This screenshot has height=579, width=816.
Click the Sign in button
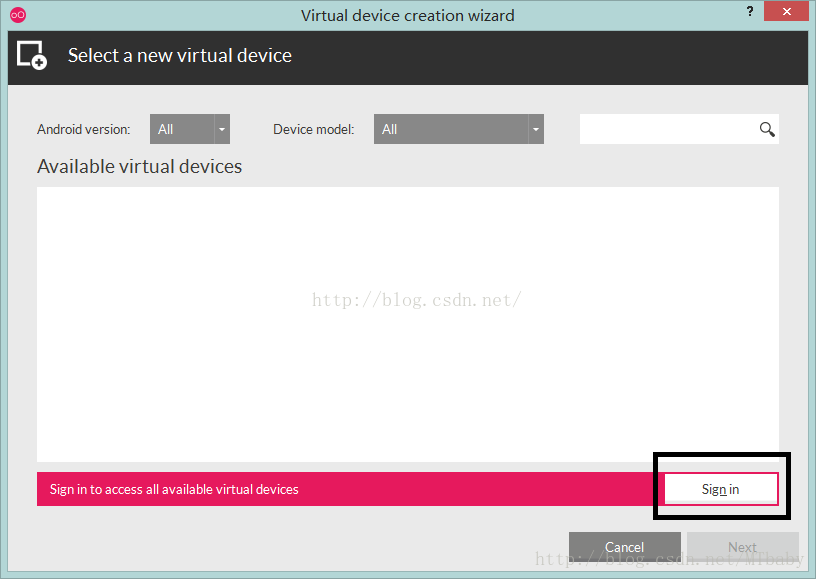(x=721, y=489)
